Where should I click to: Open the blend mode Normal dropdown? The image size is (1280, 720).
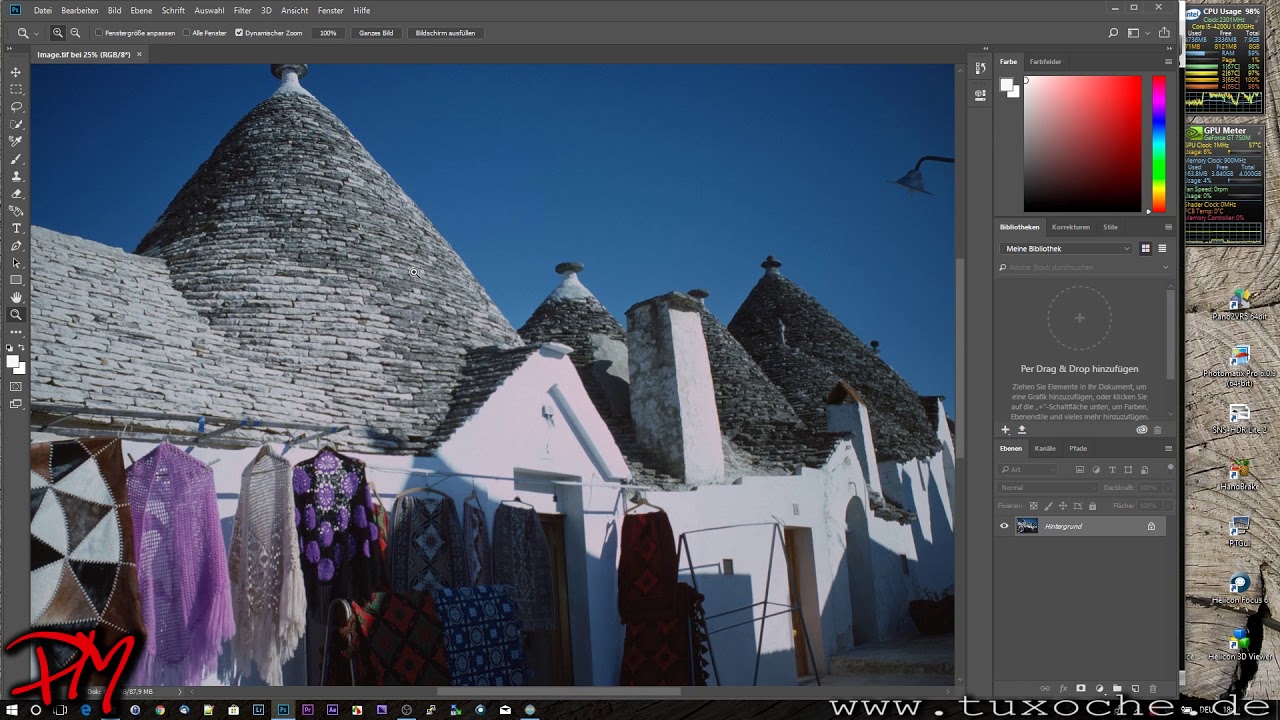click(1047, 488)
